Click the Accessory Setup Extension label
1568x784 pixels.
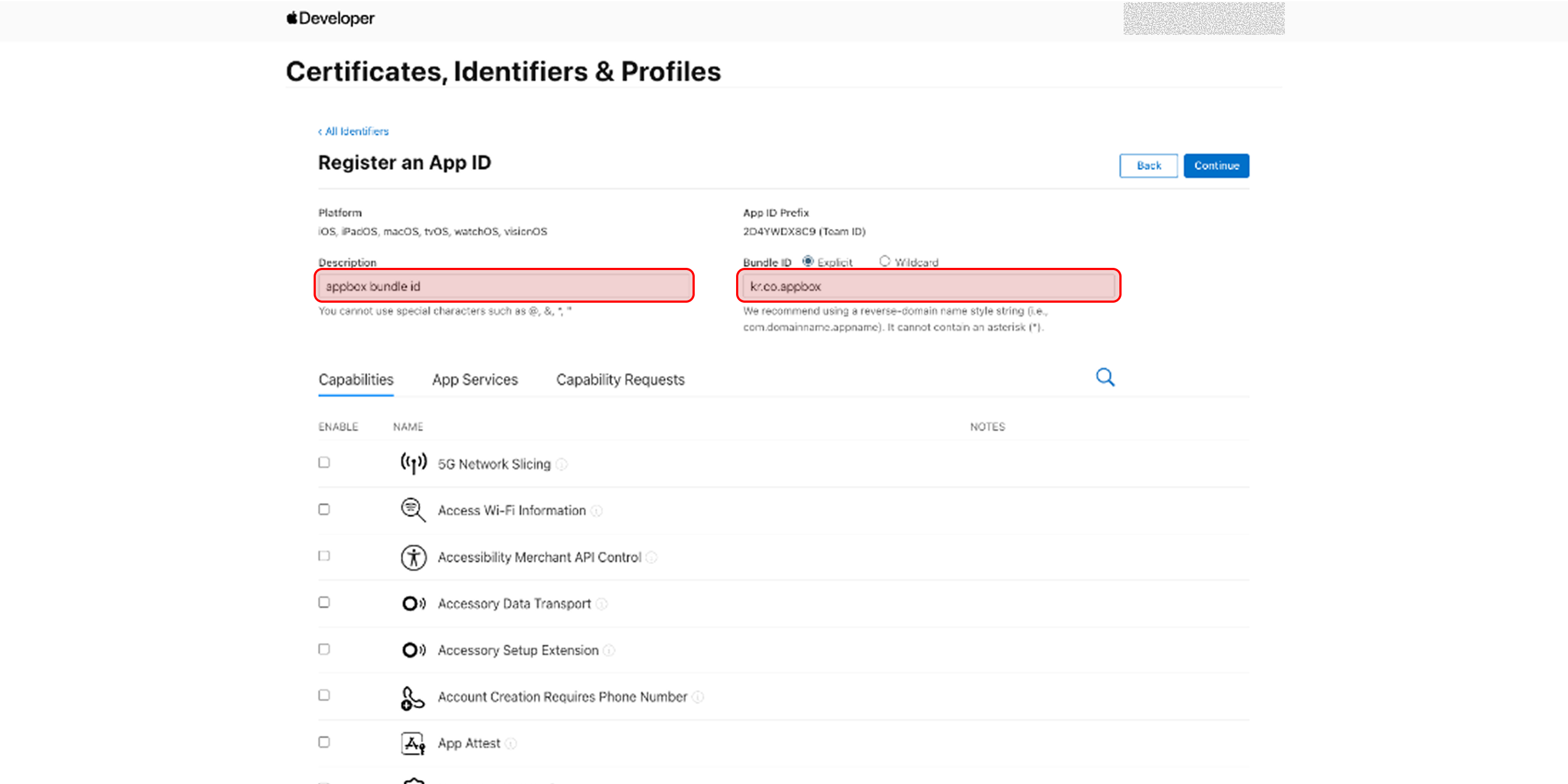pos(518,651)
